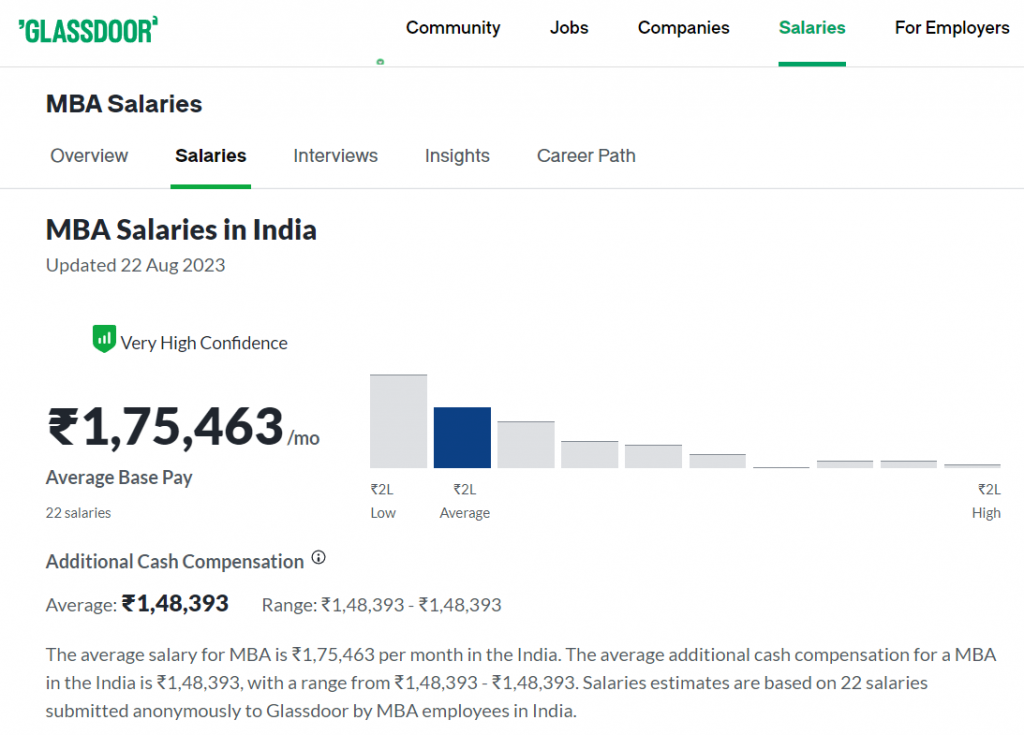The width and height of the screenshot is (1024, 735).
Task: Click the 'Updated 22 Aug 2023' text
Action: [135, 265]
